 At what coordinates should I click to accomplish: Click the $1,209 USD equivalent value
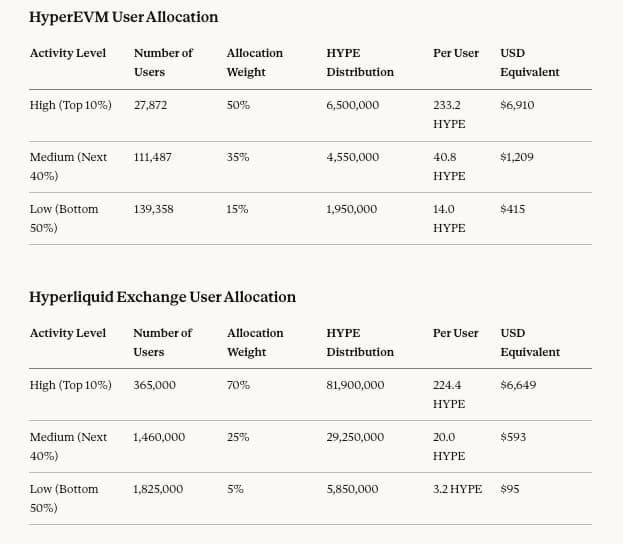point(517,157)
